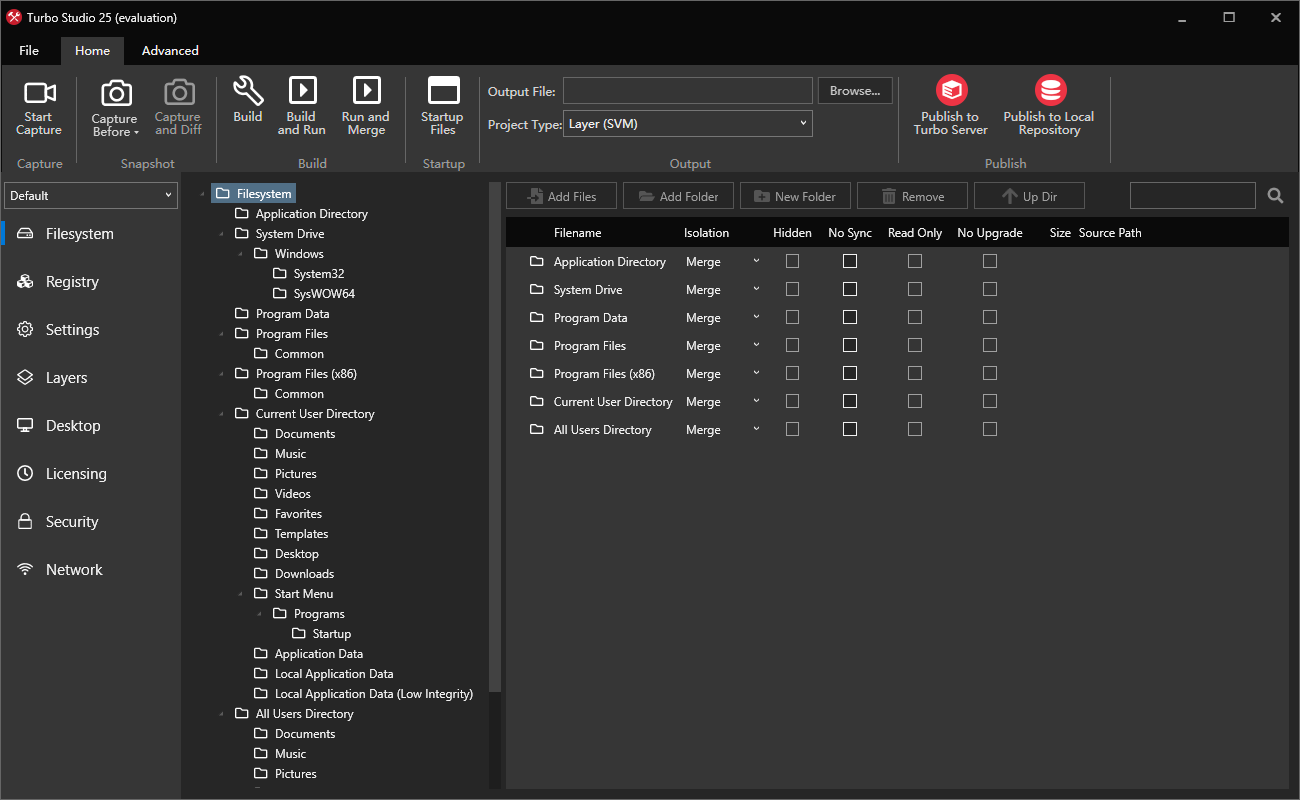Click the Add Folder button
The width and height of the screenshot is (1300, 800).
pyautogui.click(x=678, y=196)
